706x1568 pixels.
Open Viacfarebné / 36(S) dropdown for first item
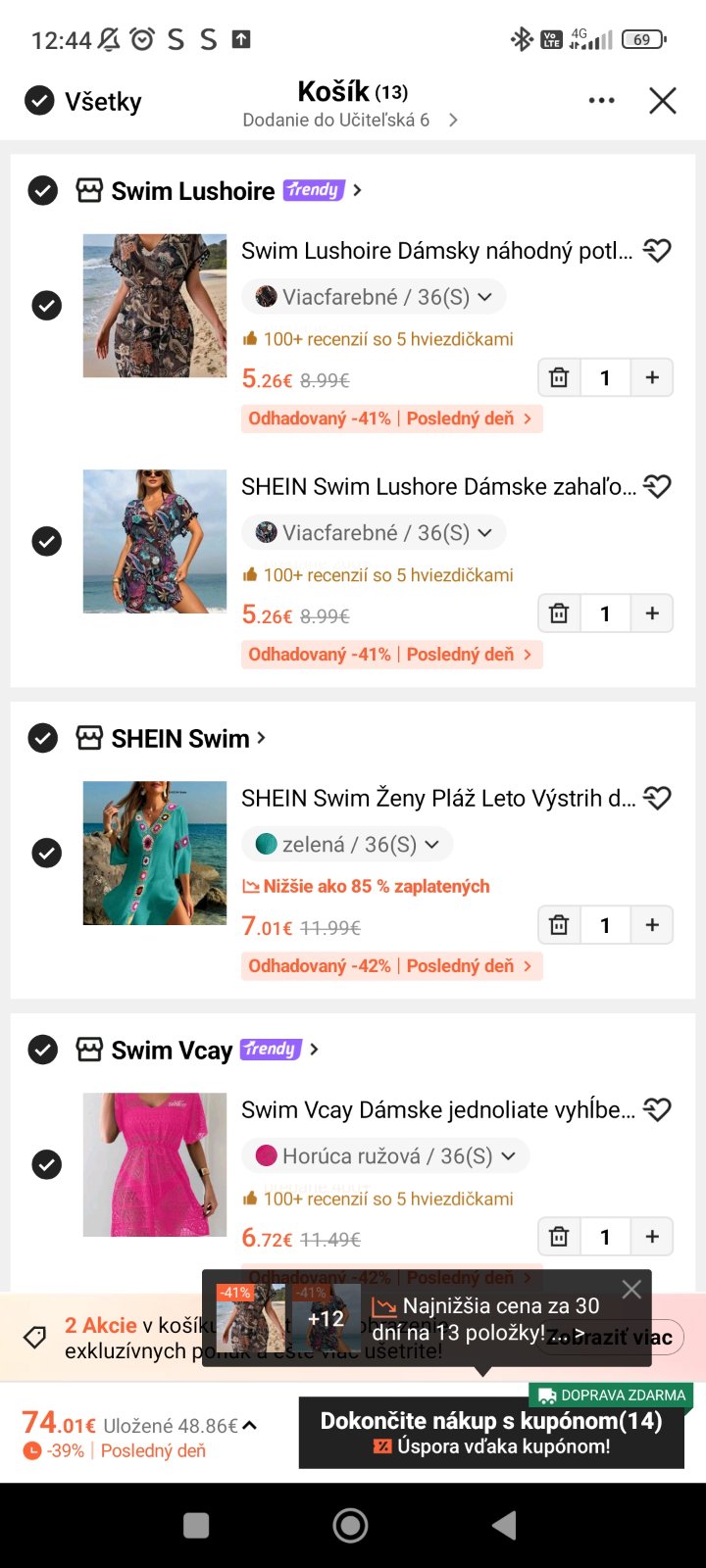(x=374, y=297)
